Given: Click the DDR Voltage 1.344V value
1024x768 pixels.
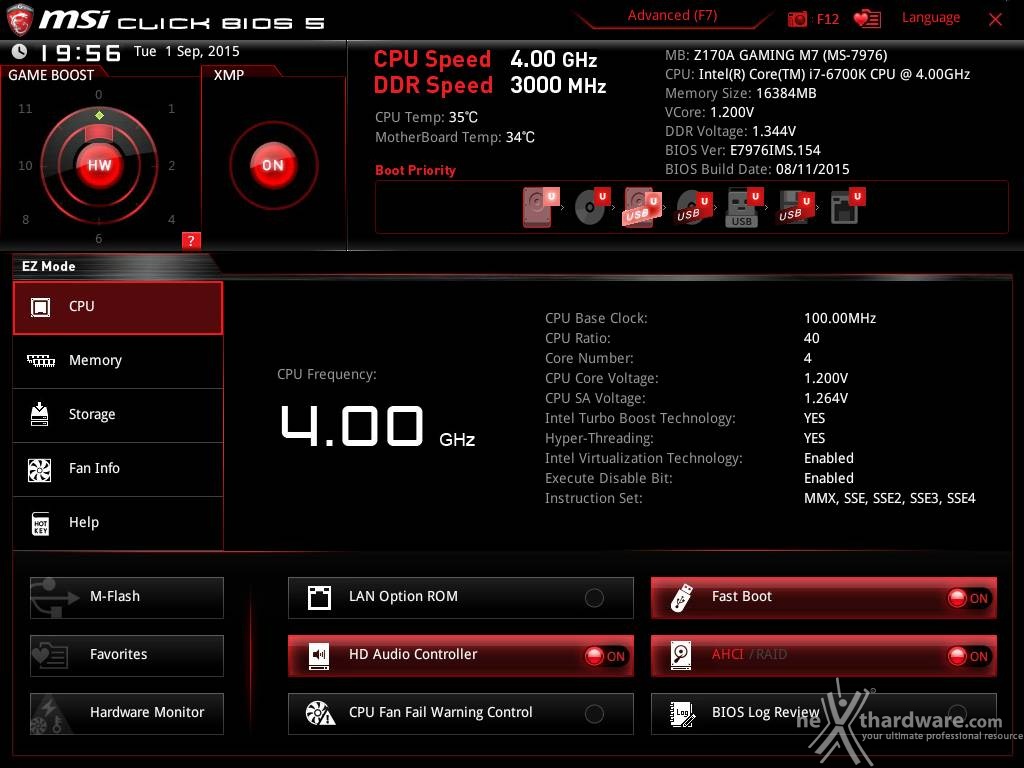Looking at the screenshot, I should tap(773, 131).
